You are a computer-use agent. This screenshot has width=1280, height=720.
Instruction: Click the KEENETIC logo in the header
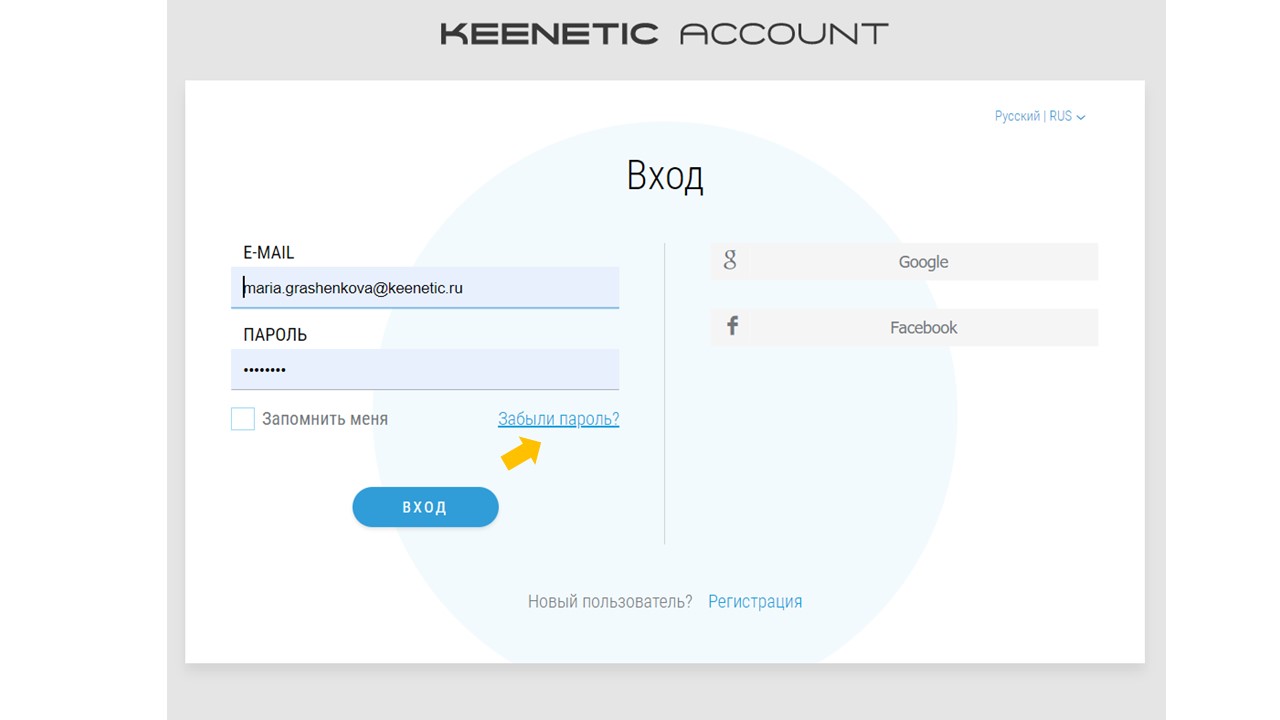[x=549, y=34]
